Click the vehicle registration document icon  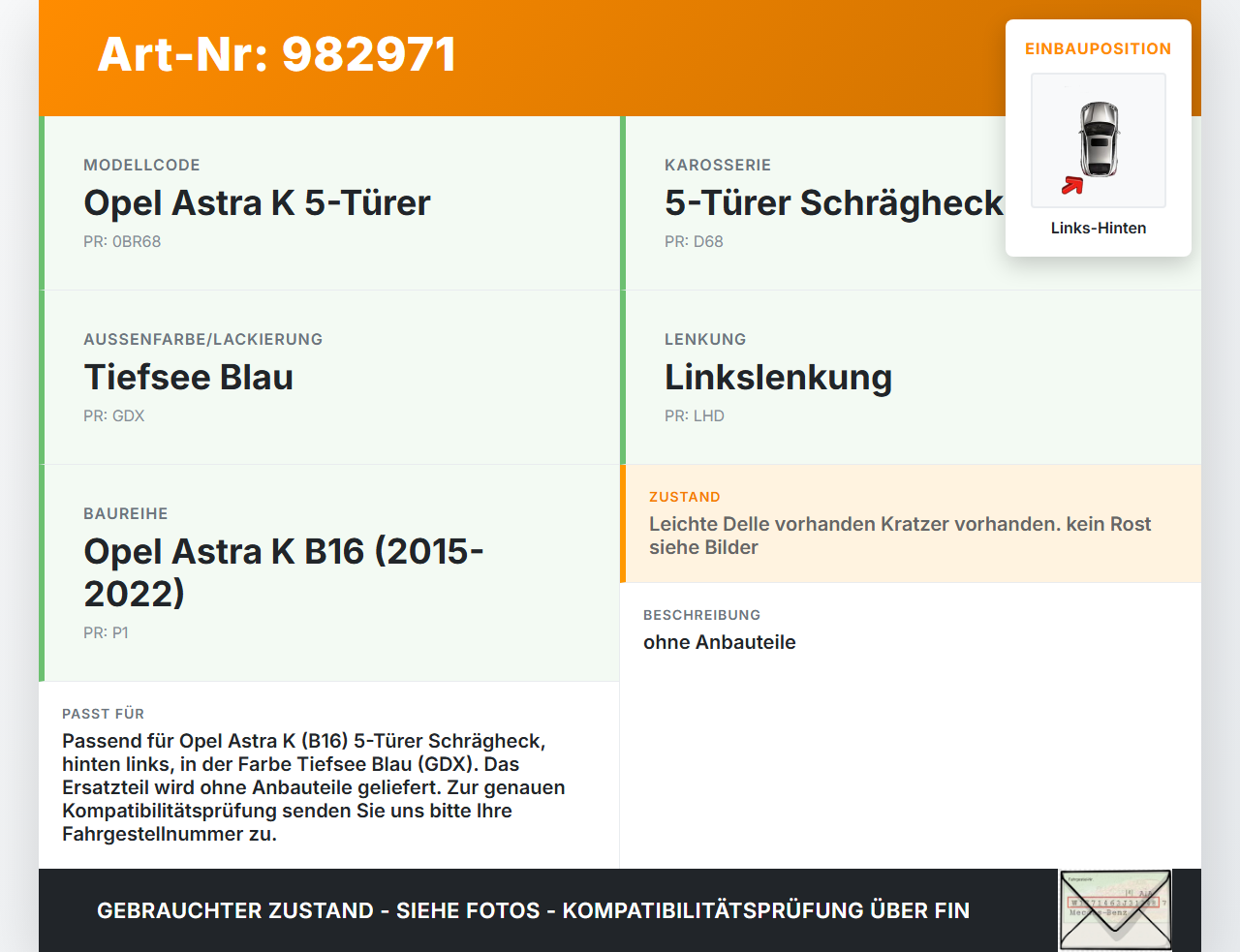[1115, 908]
